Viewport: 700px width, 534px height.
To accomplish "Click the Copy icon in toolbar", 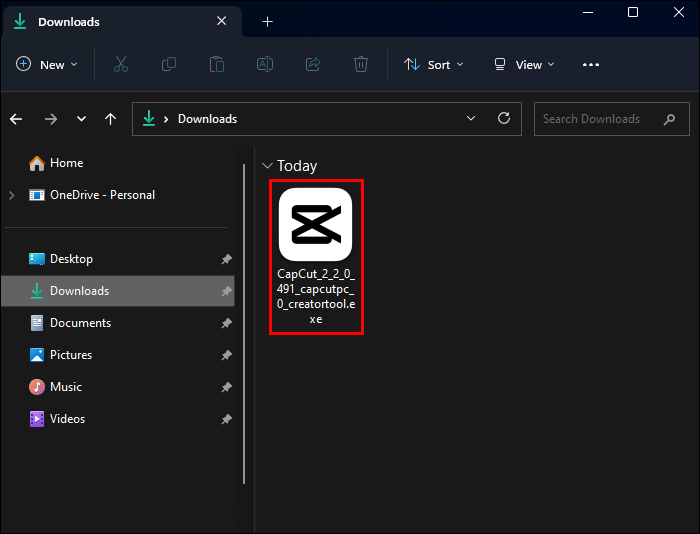I will pos(169,64).
